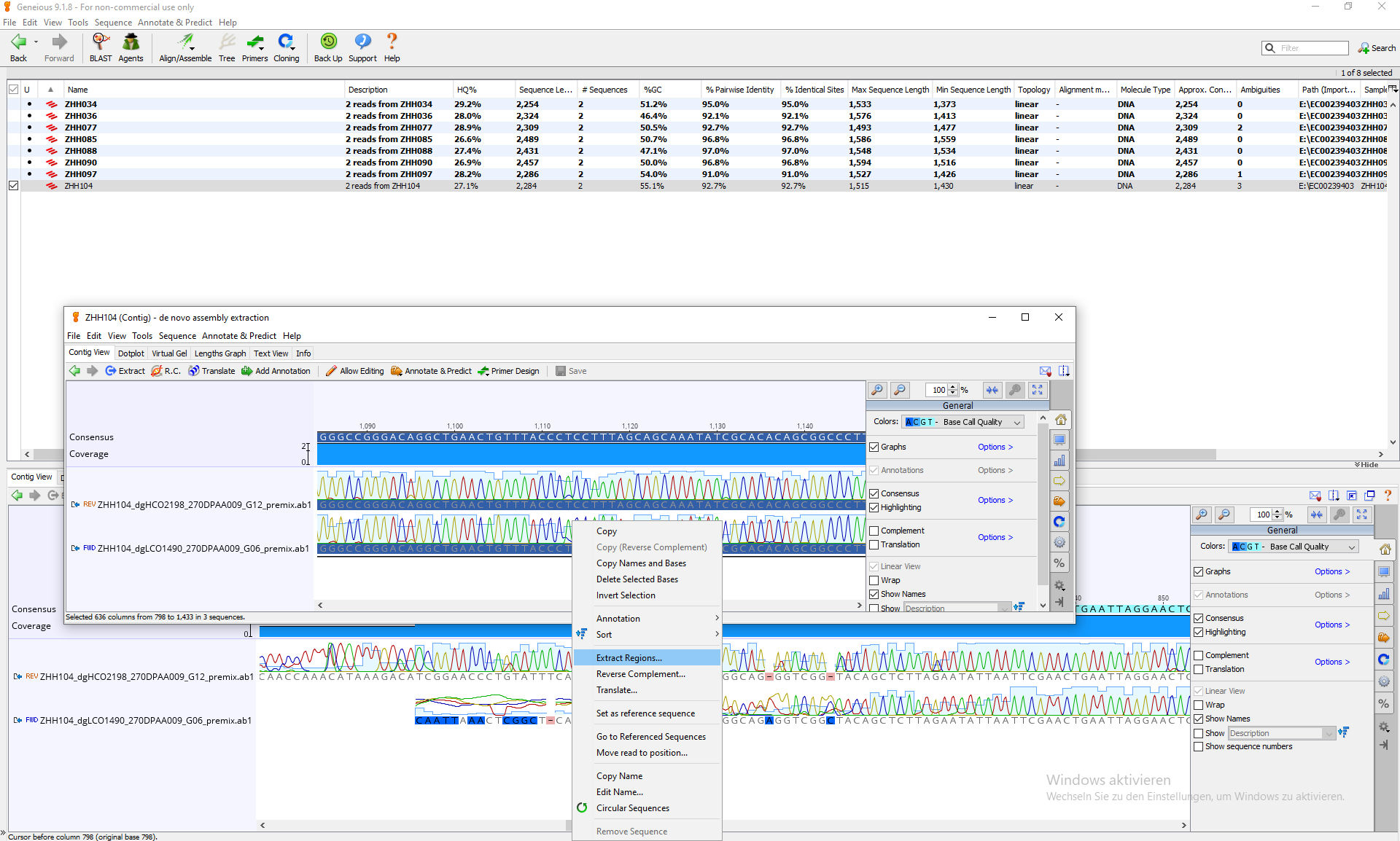This screenshot has height=841, width=1400.
Task: Open Annotate & Predict in contig toolbar
Action: (432, 371)
